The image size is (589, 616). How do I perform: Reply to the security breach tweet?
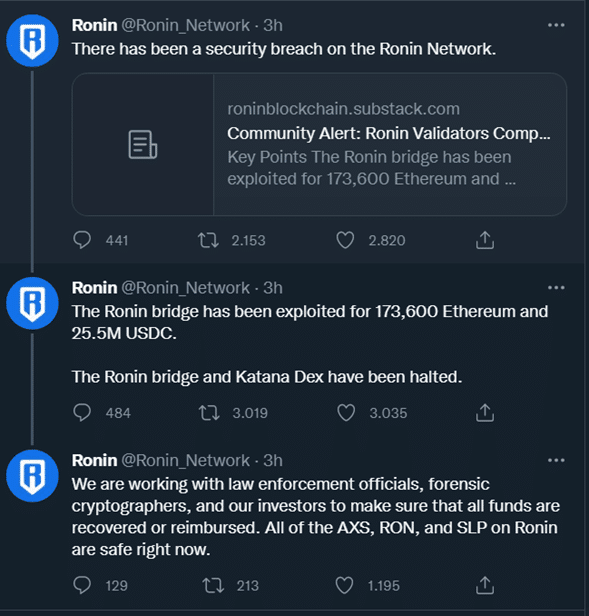[82, 240]
